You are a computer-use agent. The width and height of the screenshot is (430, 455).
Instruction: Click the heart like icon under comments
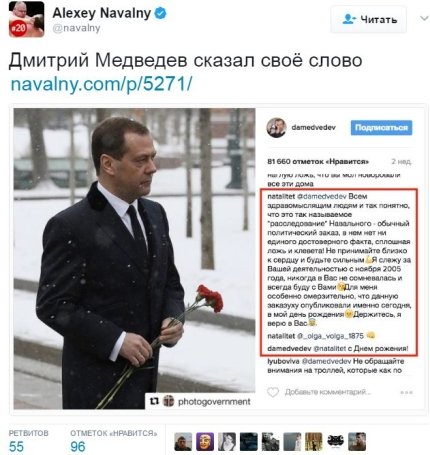pyautogui.click(x=273, y=392)
